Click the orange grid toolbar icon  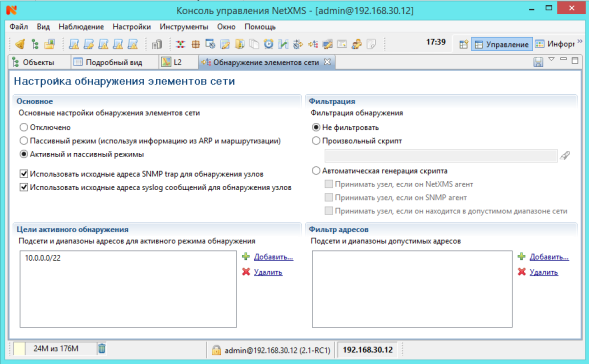[x=195, y=44]
